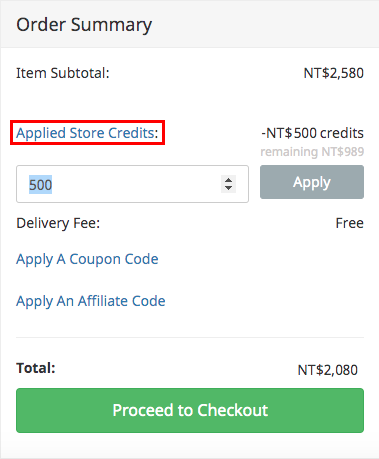Click the gray Apply button
Viewport: 379px width, 459px height.
pyautogui.click(x=312, y=182)
